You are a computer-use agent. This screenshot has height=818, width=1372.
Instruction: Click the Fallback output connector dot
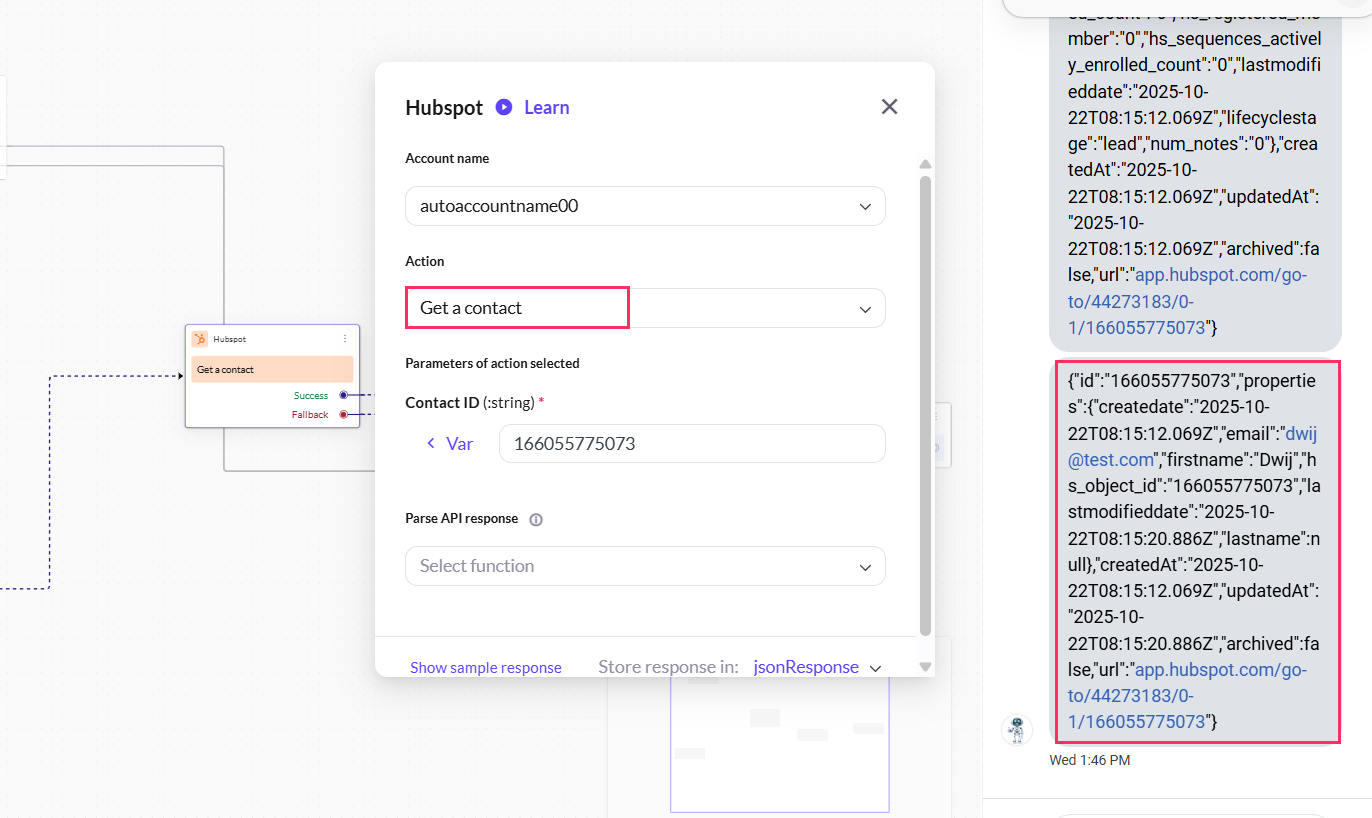tap(343, 414)
